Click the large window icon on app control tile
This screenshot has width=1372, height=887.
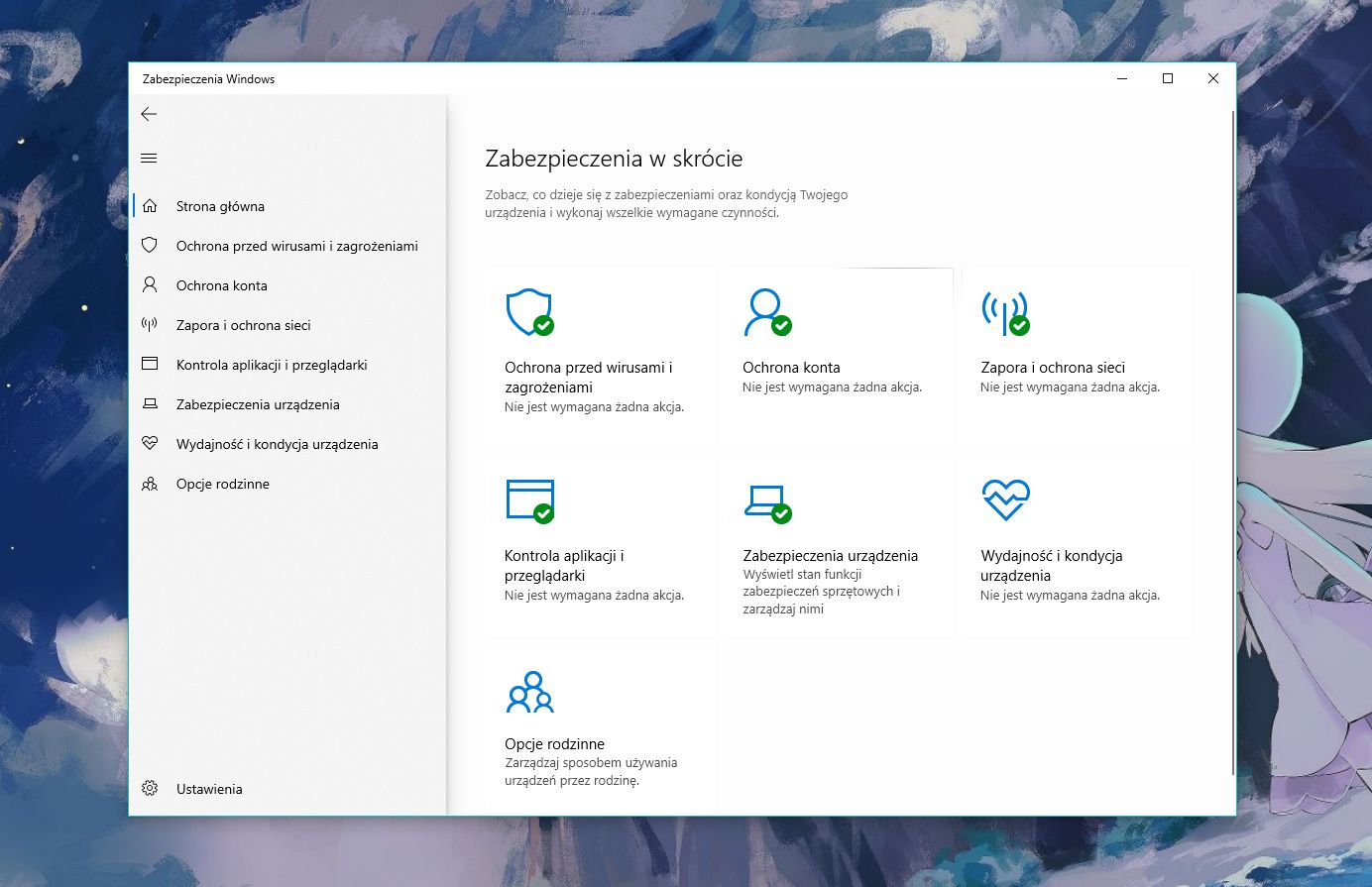pyautogui.click(x=529, y=500)
